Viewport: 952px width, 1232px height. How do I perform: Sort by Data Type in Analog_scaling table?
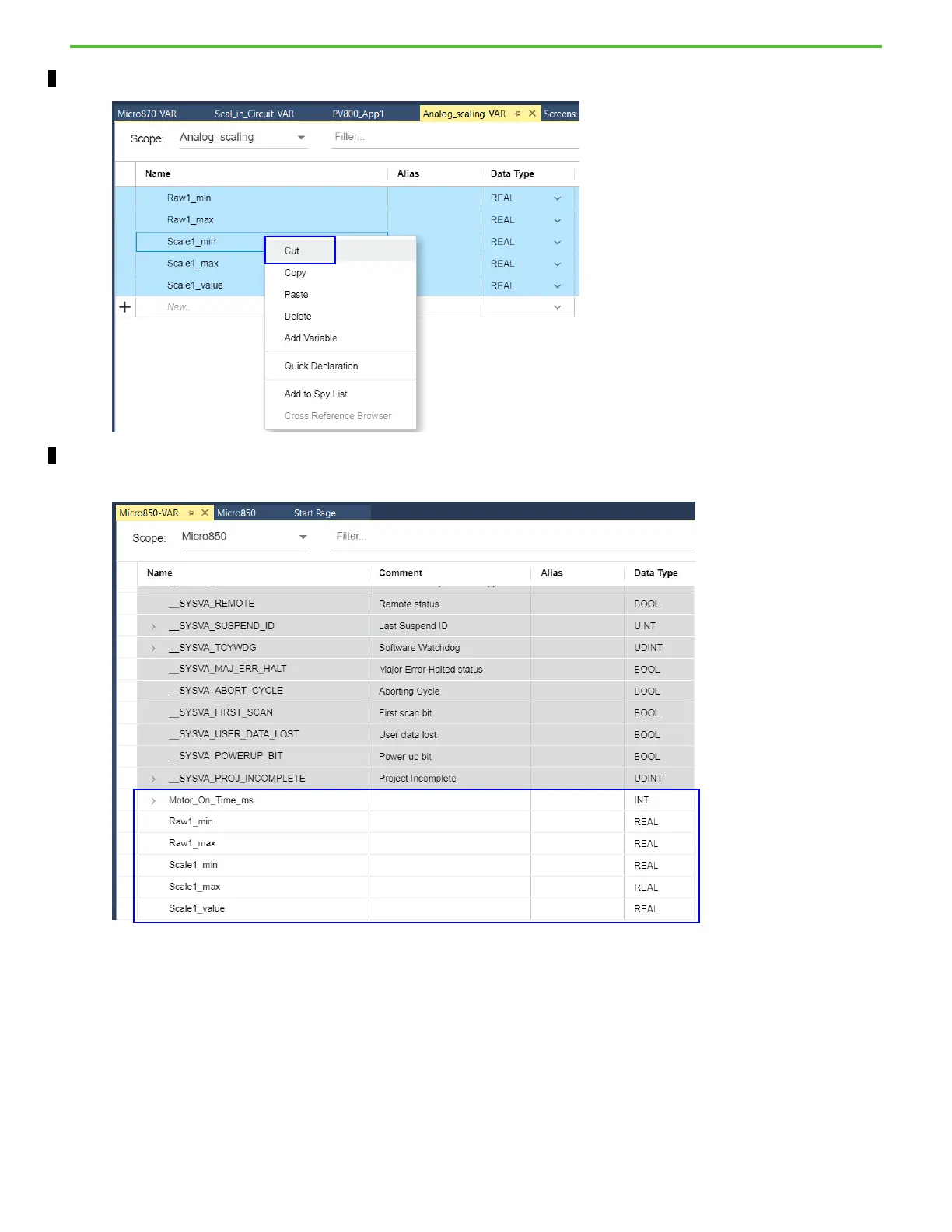click(513, 173)
